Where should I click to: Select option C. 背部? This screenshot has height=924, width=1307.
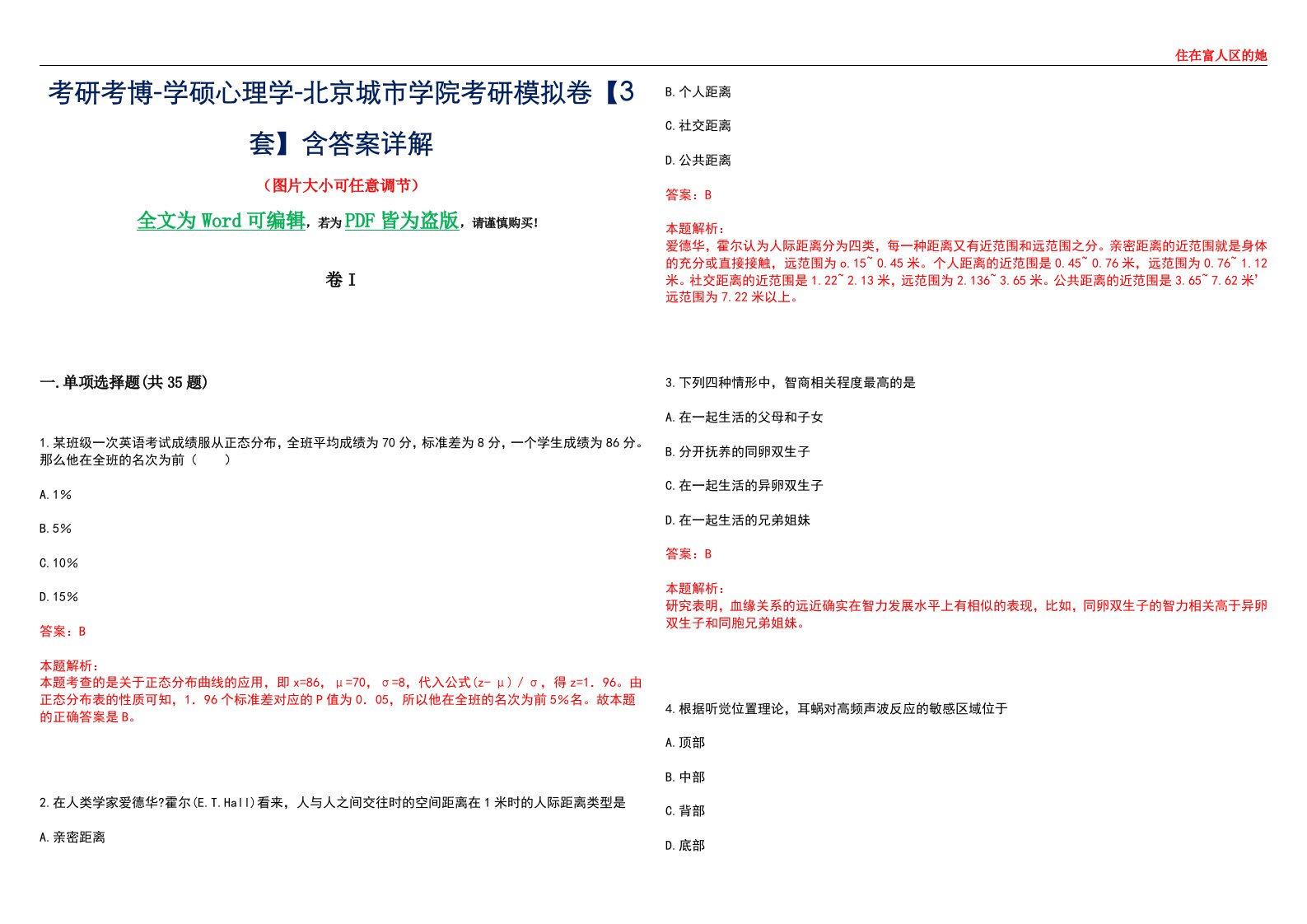(684, 810)
